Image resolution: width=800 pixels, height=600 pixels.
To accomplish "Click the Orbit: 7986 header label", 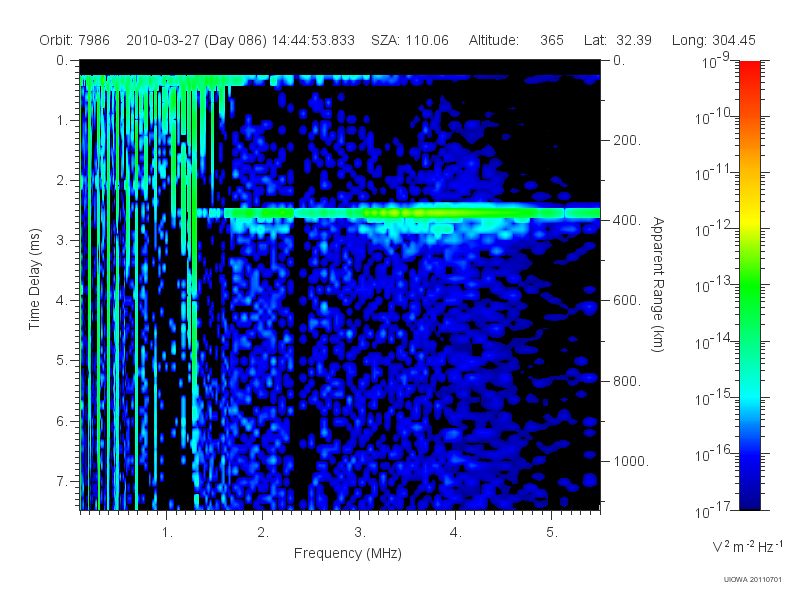I will [74, 40].
